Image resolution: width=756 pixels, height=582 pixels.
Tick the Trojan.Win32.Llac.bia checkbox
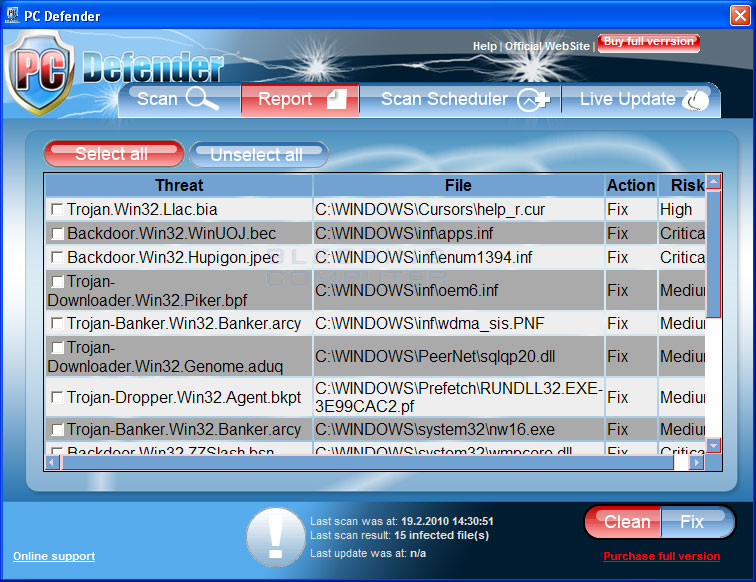click(x=57, y=210)
